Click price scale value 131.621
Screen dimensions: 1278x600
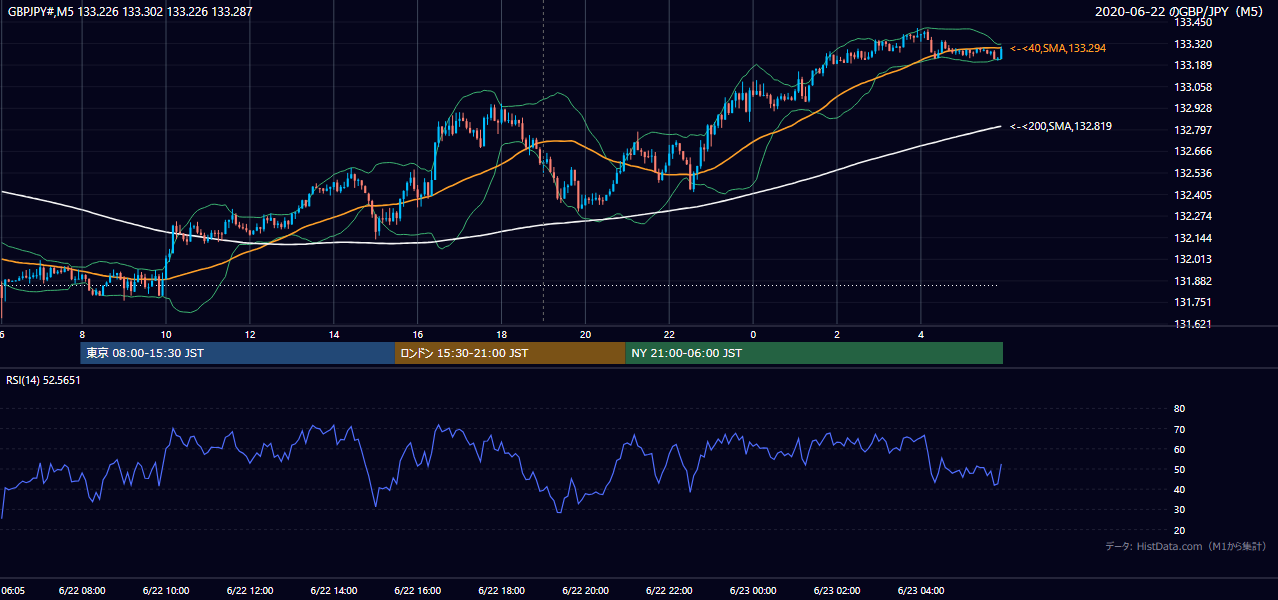coord(1193,324)
